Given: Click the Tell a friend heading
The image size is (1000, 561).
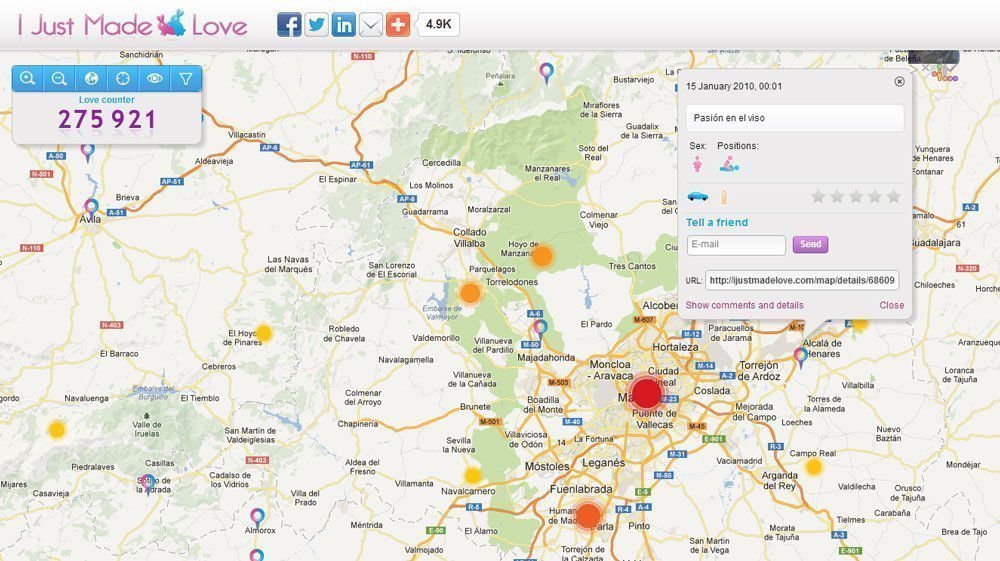Looking at the screenshot, I should coord(717,222).
